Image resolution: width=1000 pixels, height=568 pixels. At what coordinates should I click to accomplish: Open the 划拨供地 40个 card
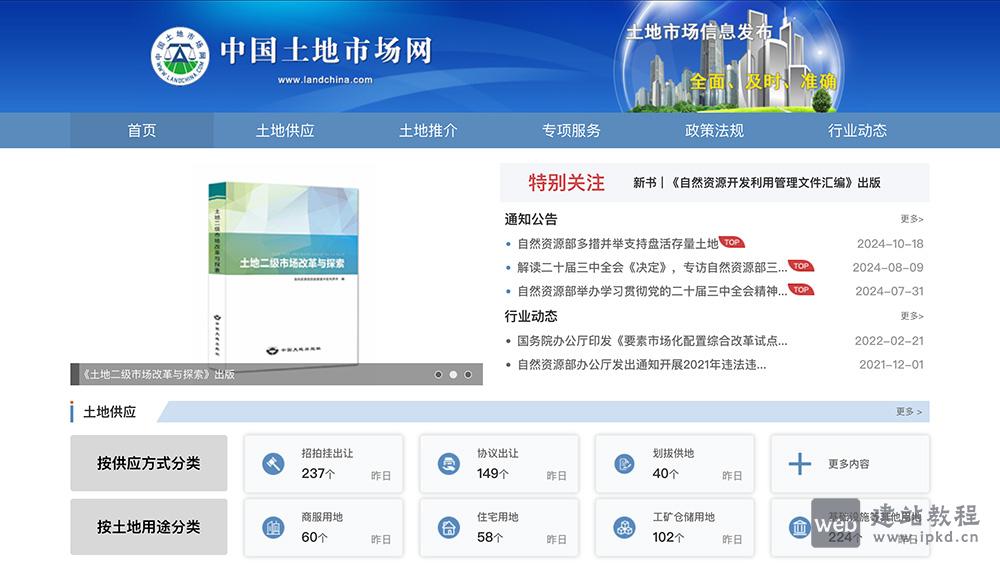(x=675, y=463)
